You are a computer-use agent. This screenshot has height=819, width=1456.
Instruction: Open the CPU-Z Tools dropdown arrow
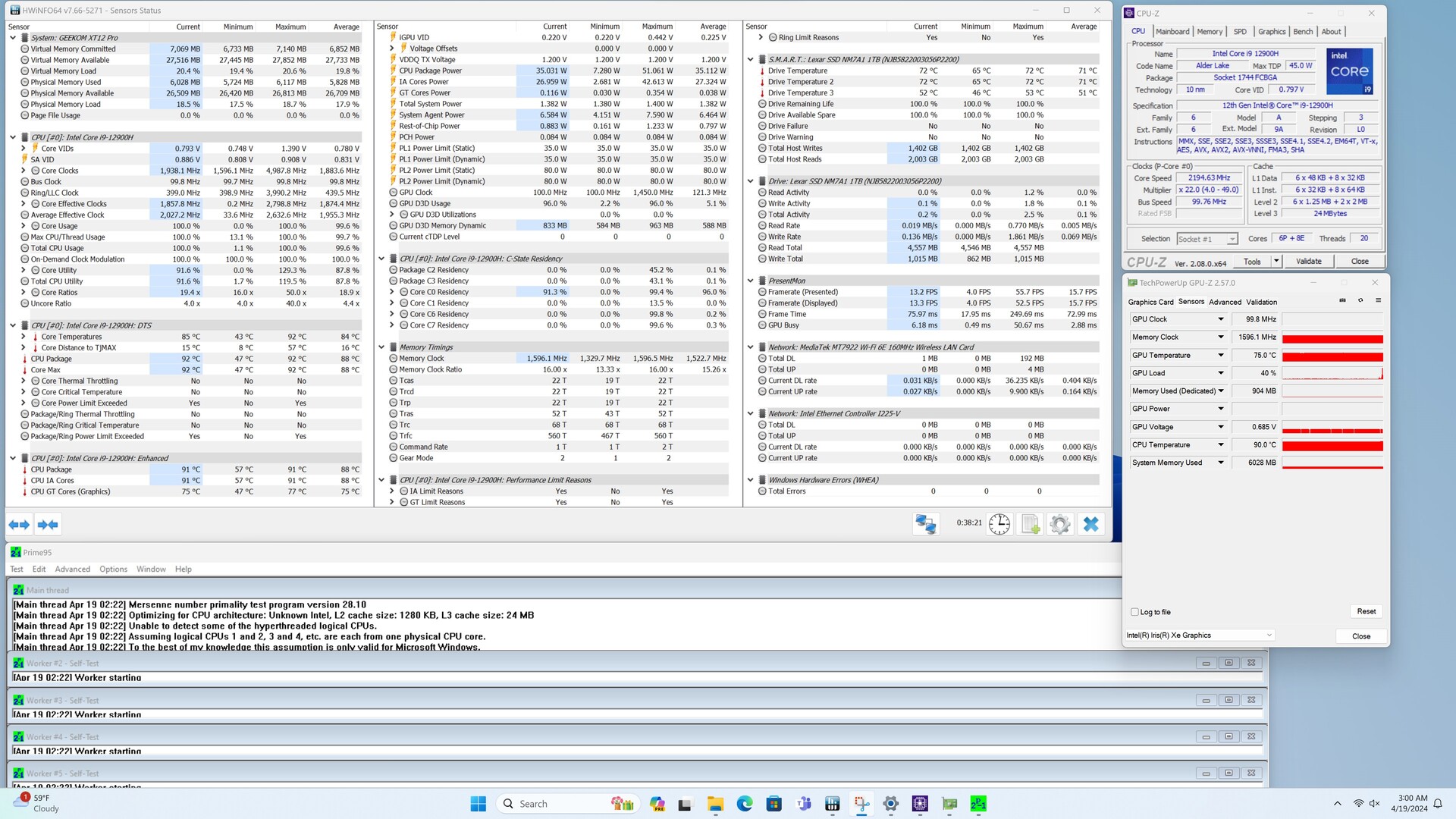click(1276, 262)
